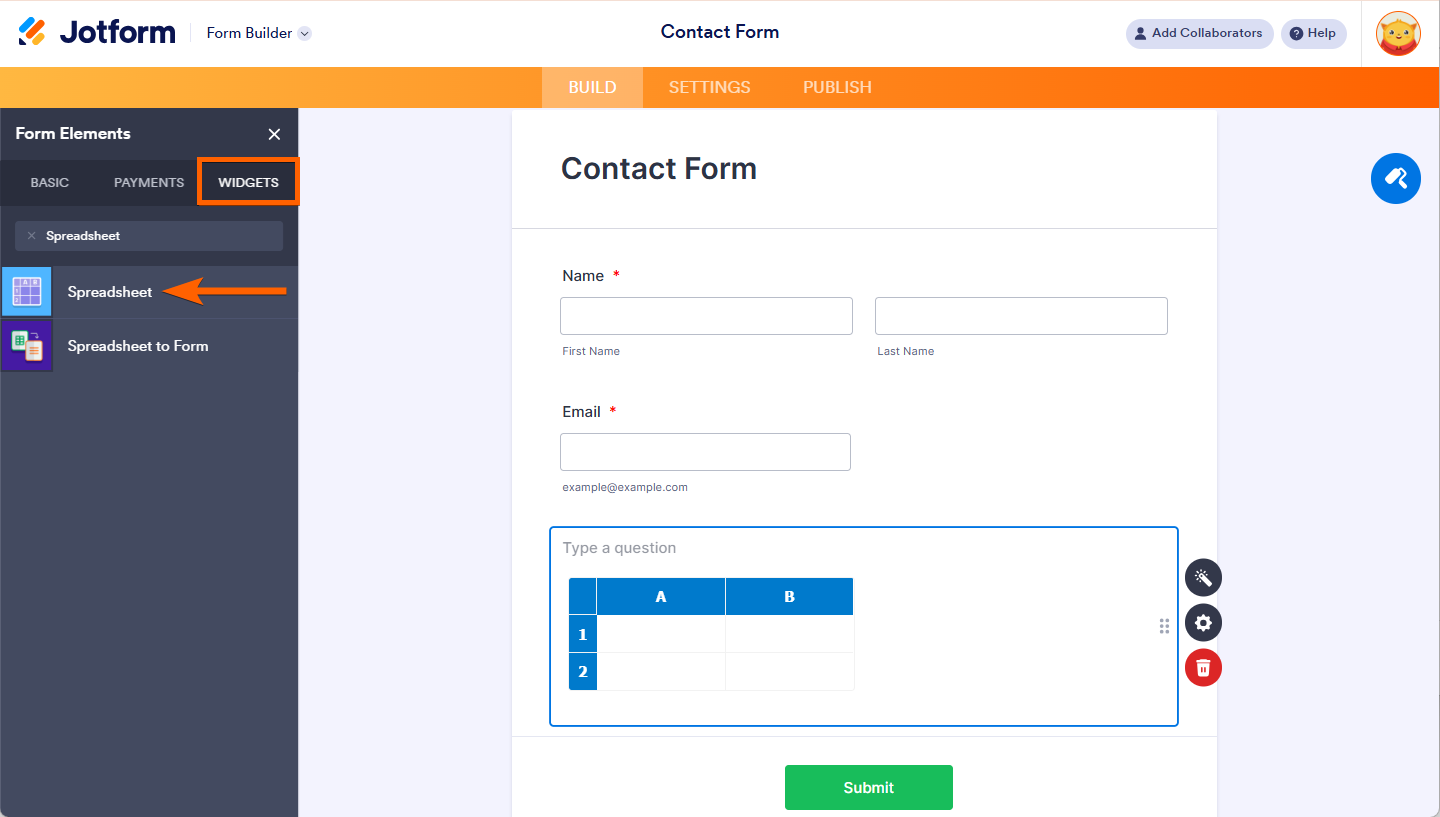The height and width of the screenshot is (817, 1440).
Task: Delete the spreadsheet field
Action: (1203, 668)
